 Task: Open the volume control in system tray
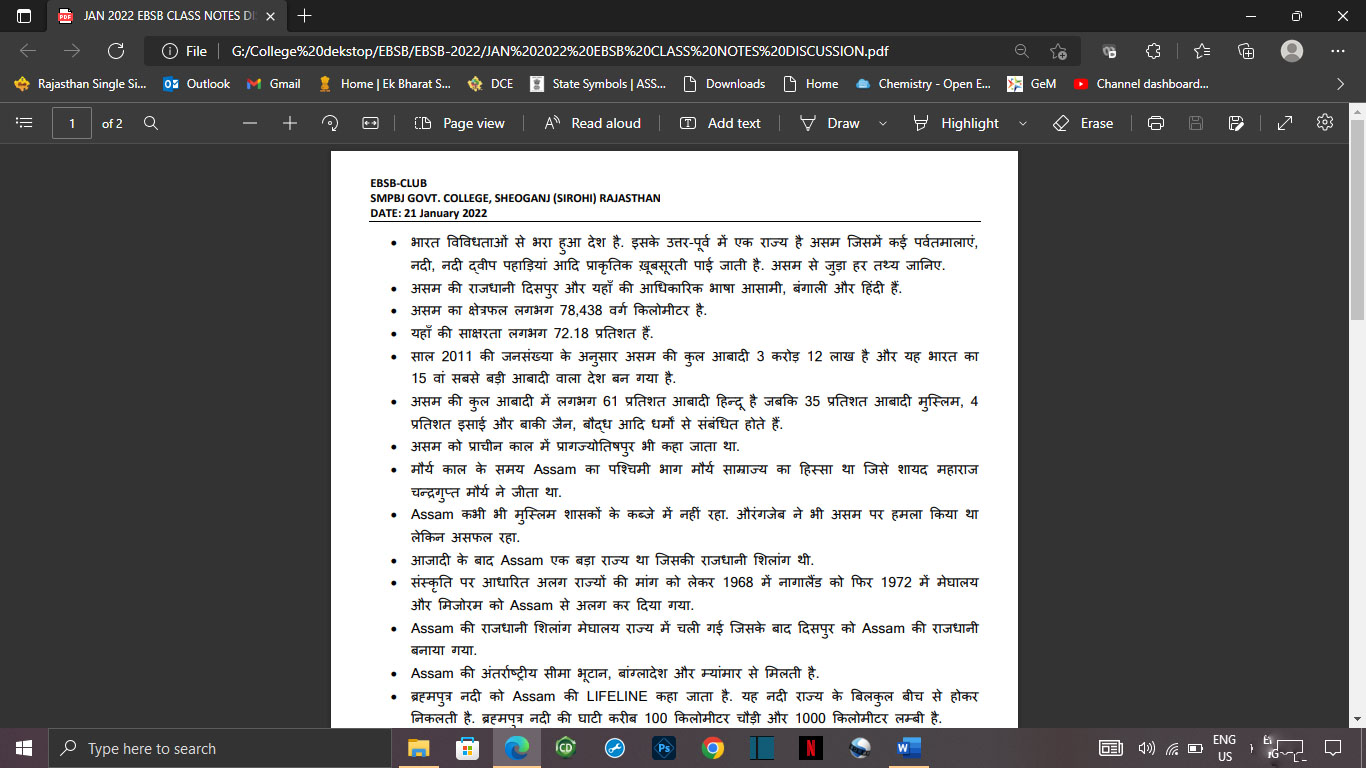(1146, 748)
